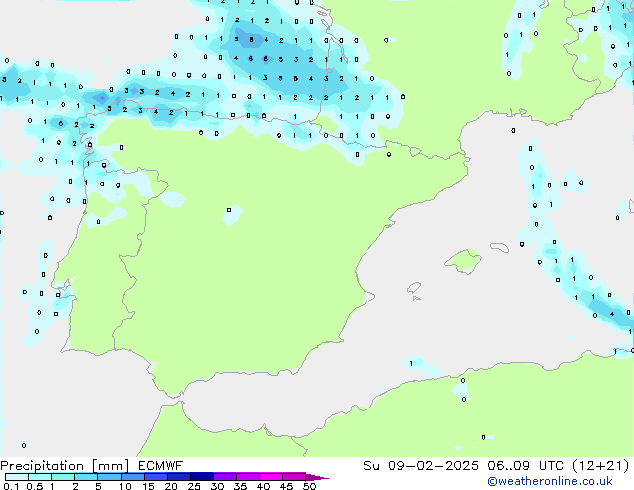
Task: Select the 15–20 mm blue legend swatch
Action: pyautogui.click(x=156, y=477)
